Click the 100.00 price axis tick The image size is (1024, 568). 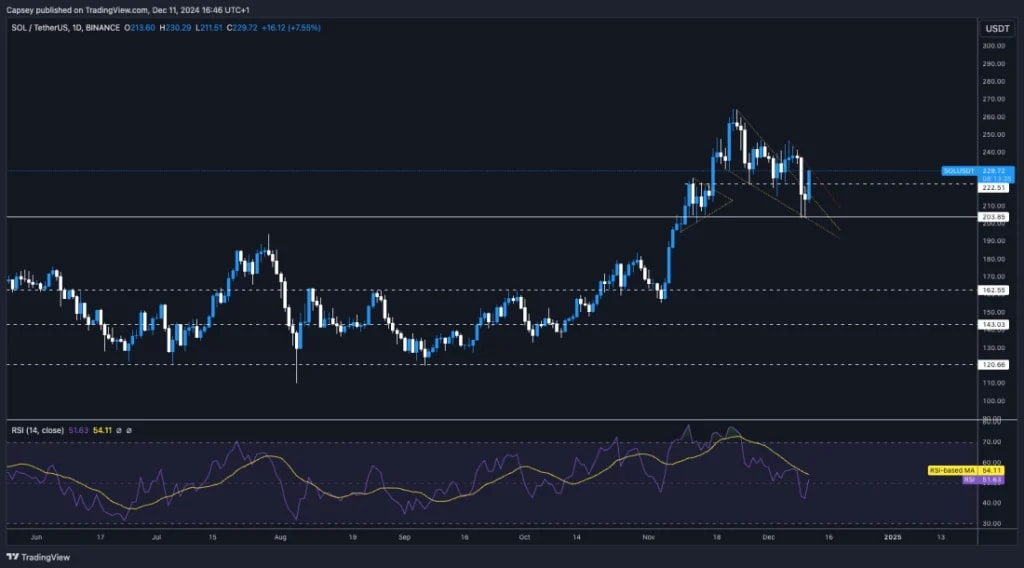click(x=993, y=401)
